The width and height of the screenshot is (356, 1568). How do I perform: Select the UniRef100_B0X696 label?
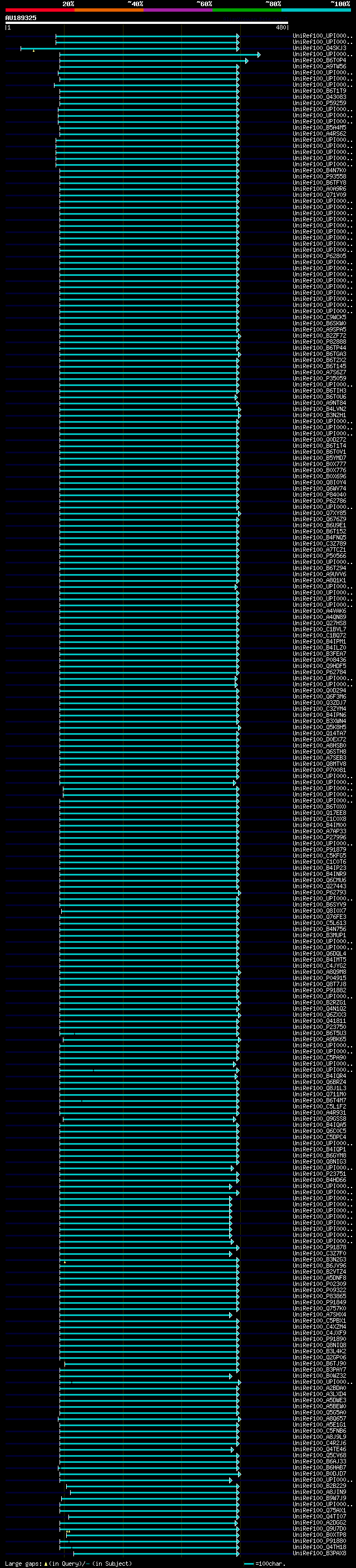319,476
